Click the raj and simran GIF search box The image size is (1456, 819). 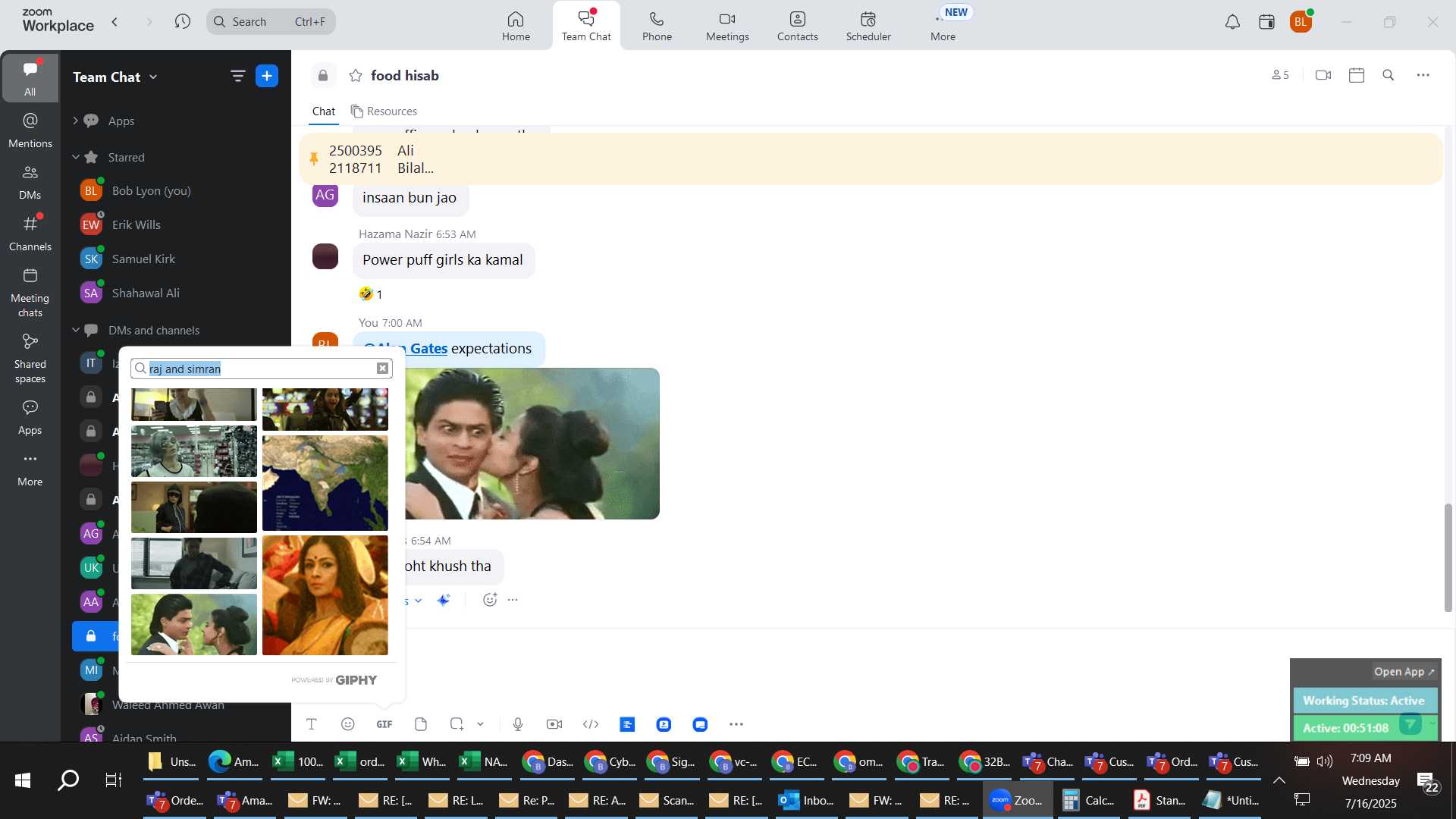(262, 369)
